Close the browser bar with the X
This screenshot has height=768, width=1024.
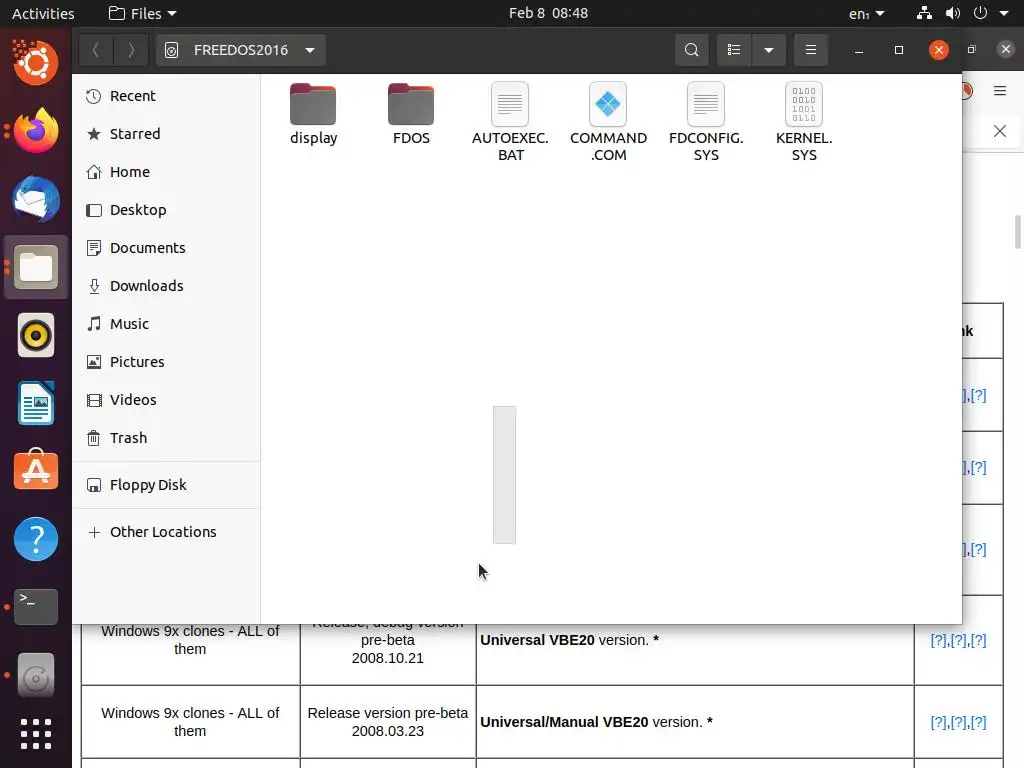tap(1000, 131)
